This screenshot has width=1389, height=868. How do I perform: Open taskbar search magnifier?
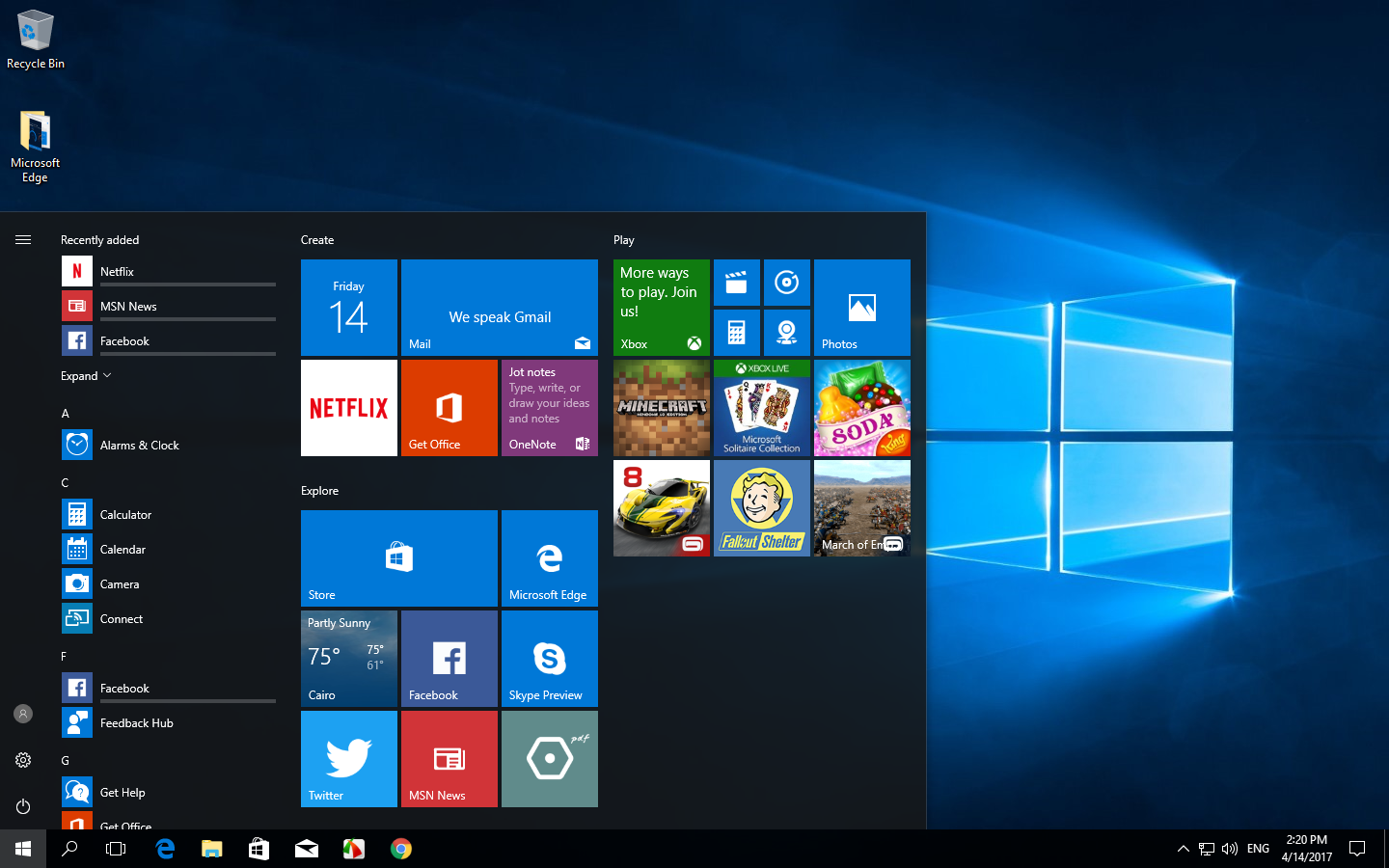point(69,849)
